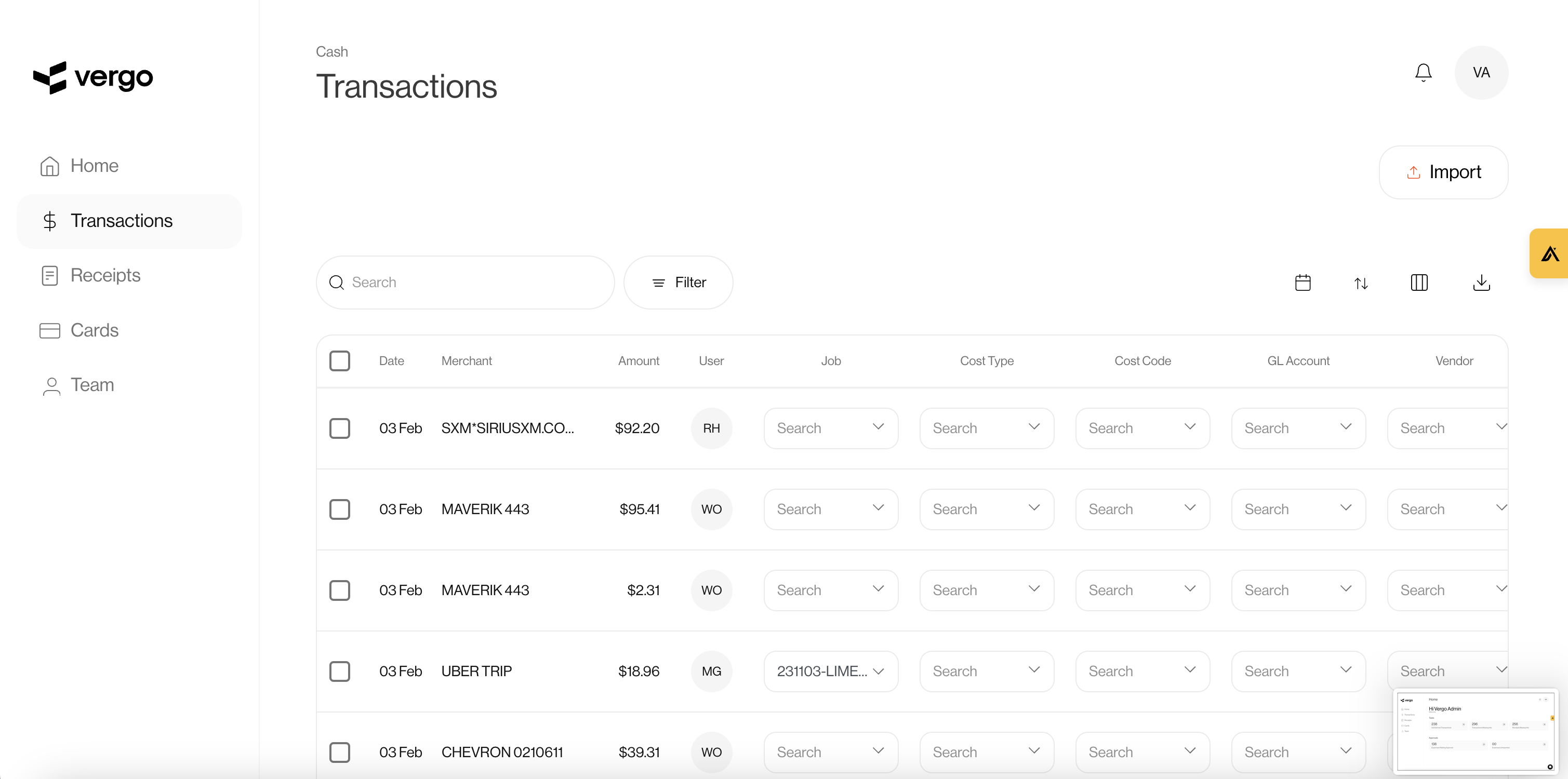The image size is (1568, 779).
Task: Open the Cards section
Action: [95, 330]
